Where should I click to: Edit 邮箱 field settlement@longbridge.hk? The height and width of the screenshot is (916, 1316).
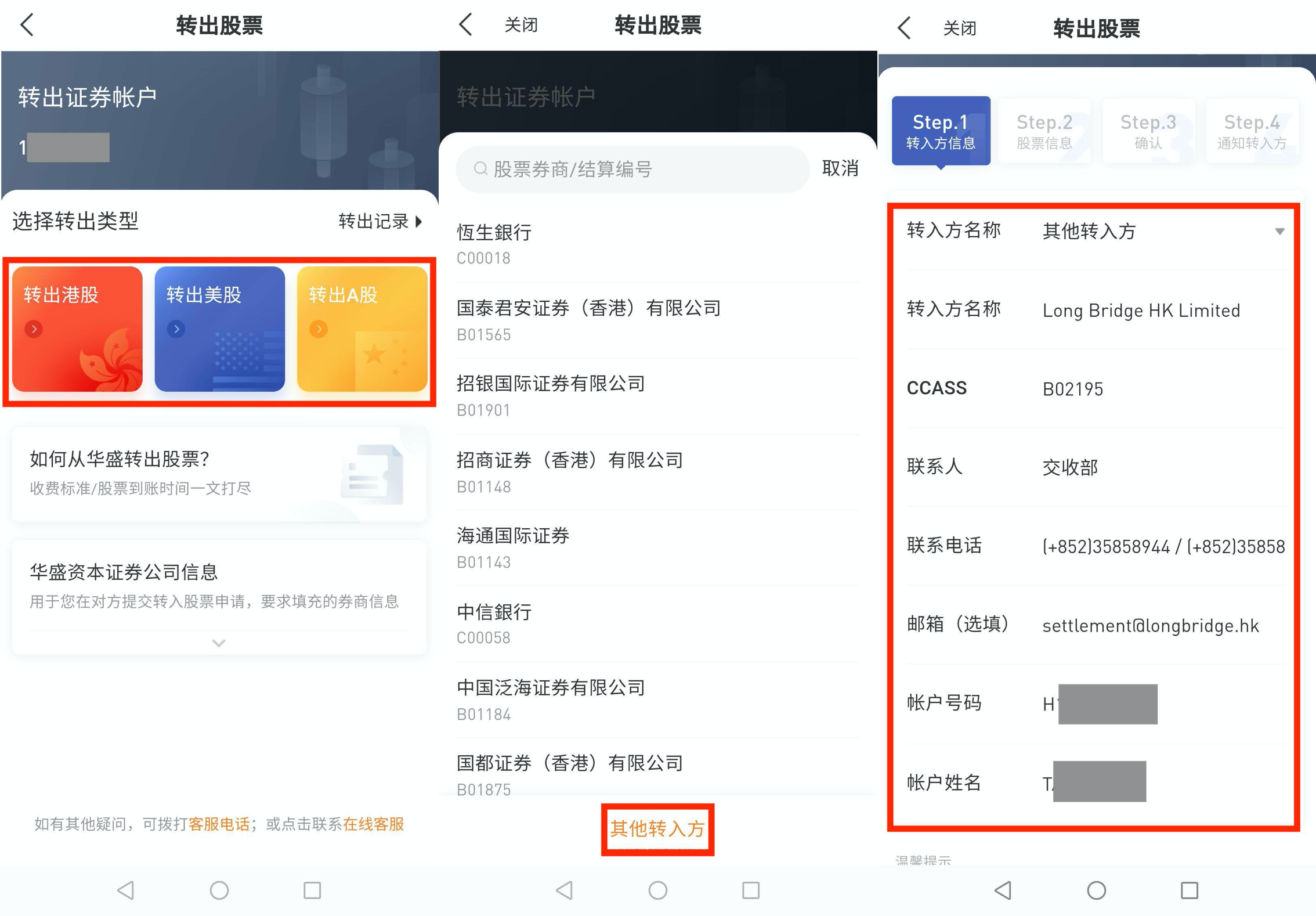[1096, 625]
